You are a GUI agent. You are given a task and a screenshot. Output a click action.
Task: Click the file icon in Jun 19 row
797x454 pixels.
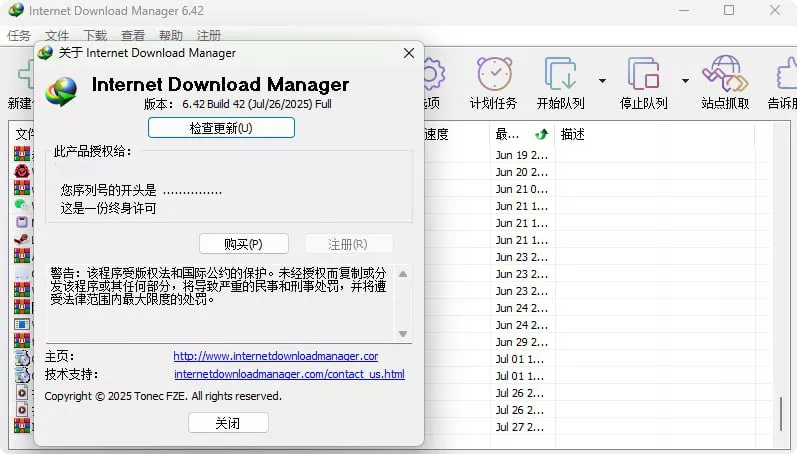(x=22, y=154)
